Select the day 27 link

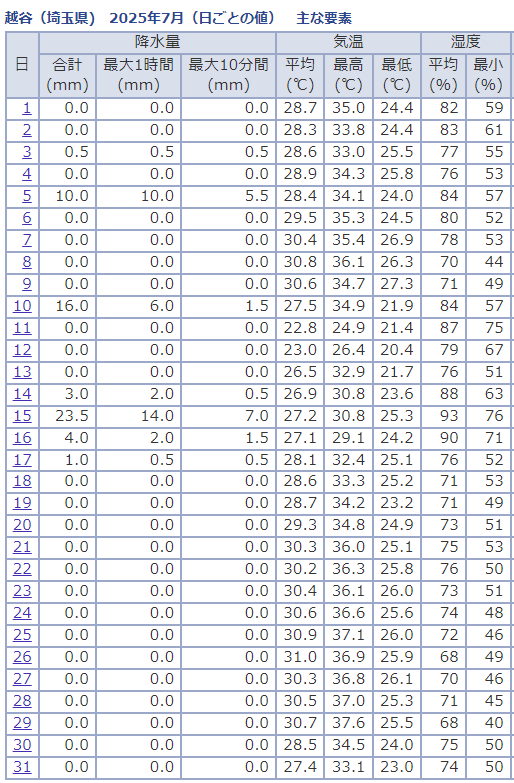coord(22,679)
